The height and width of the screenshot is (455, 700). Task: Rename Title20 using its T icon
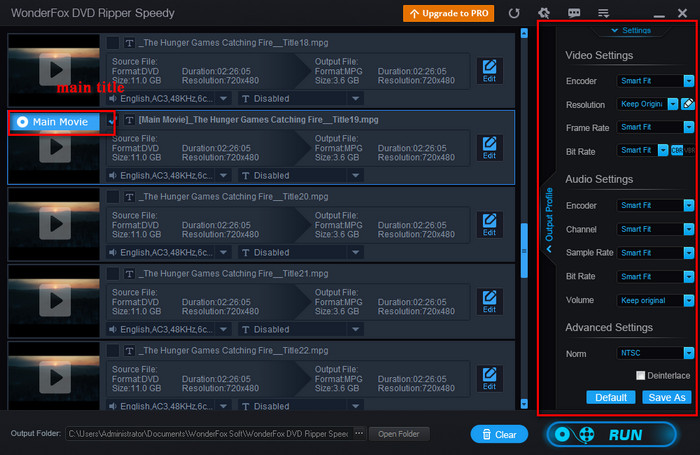(129, 197)
